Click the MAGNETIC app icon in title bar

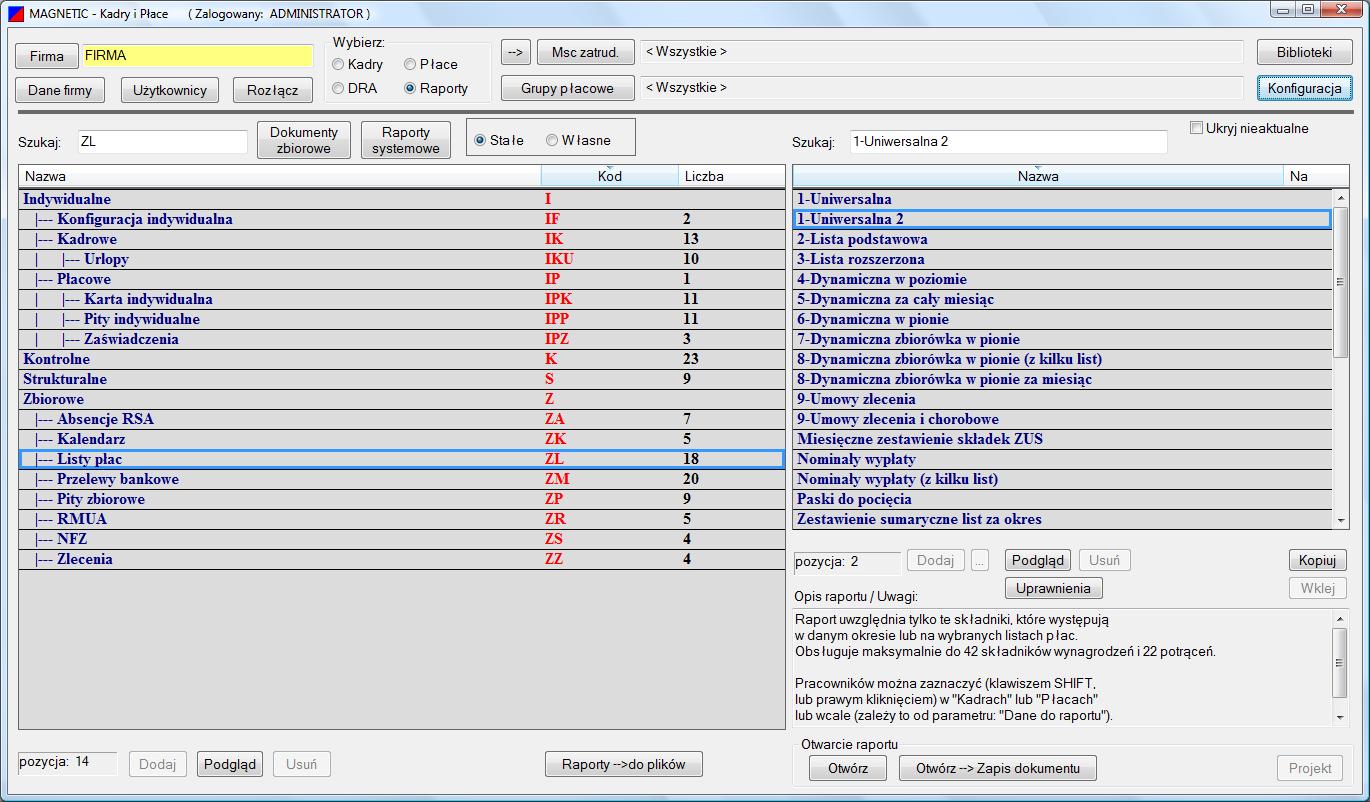(15, 14)
